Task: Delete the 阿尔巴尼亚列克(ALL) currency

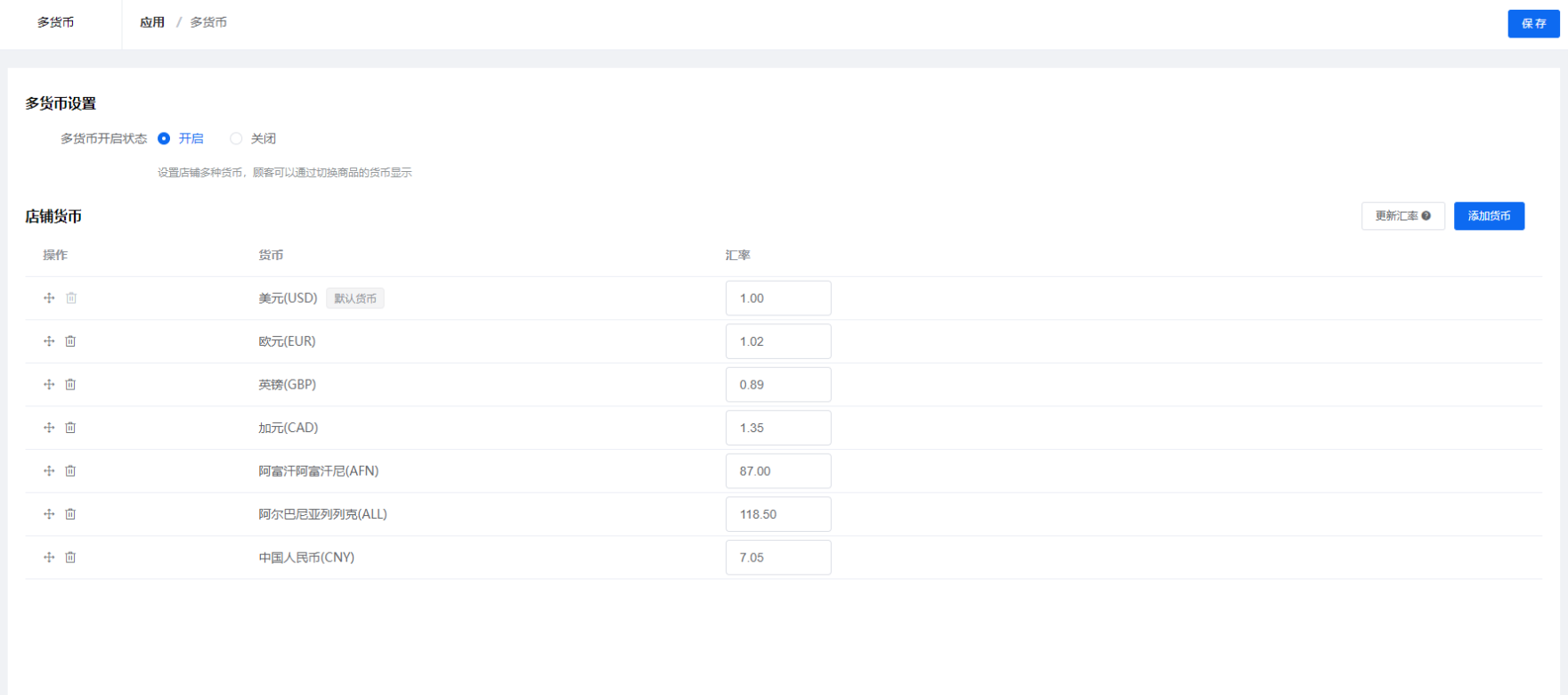Action: click(70, 514)
